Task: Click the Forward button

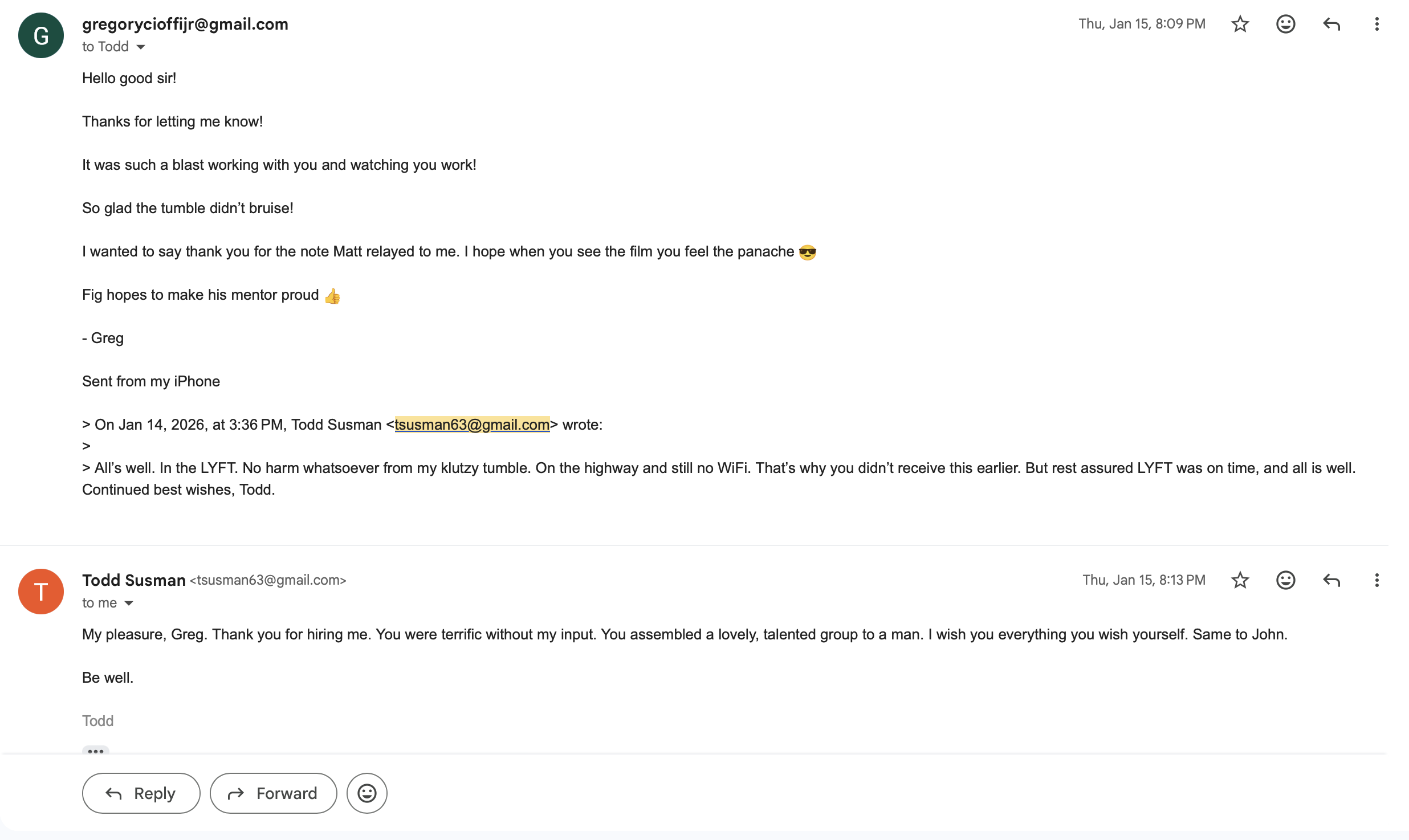Action: [273, 793]
